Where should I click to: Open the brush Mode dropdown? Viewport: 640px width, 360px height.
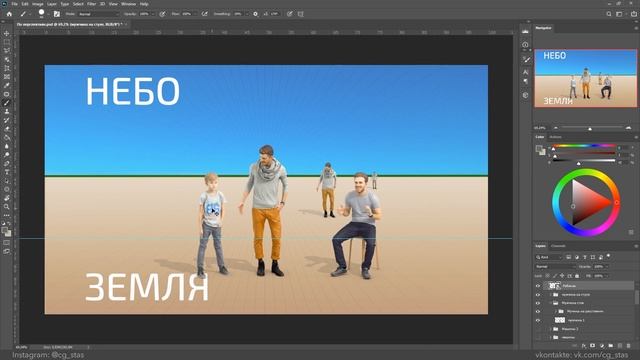point(98,14)
